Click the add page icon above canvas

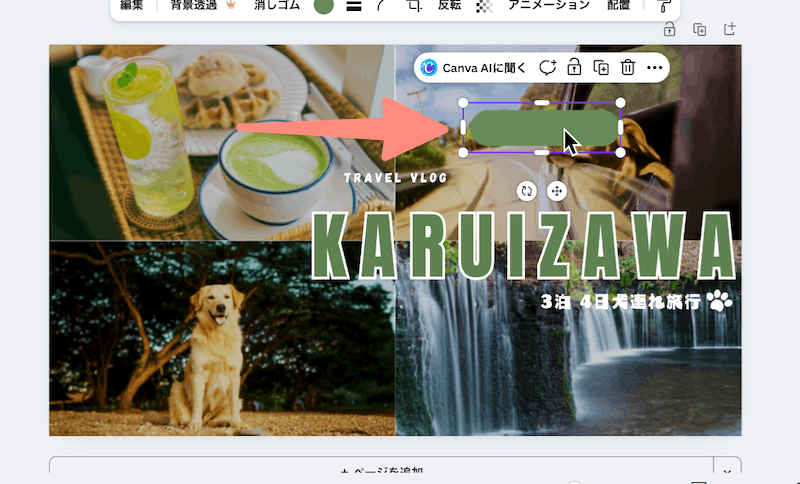pos(730,29)
